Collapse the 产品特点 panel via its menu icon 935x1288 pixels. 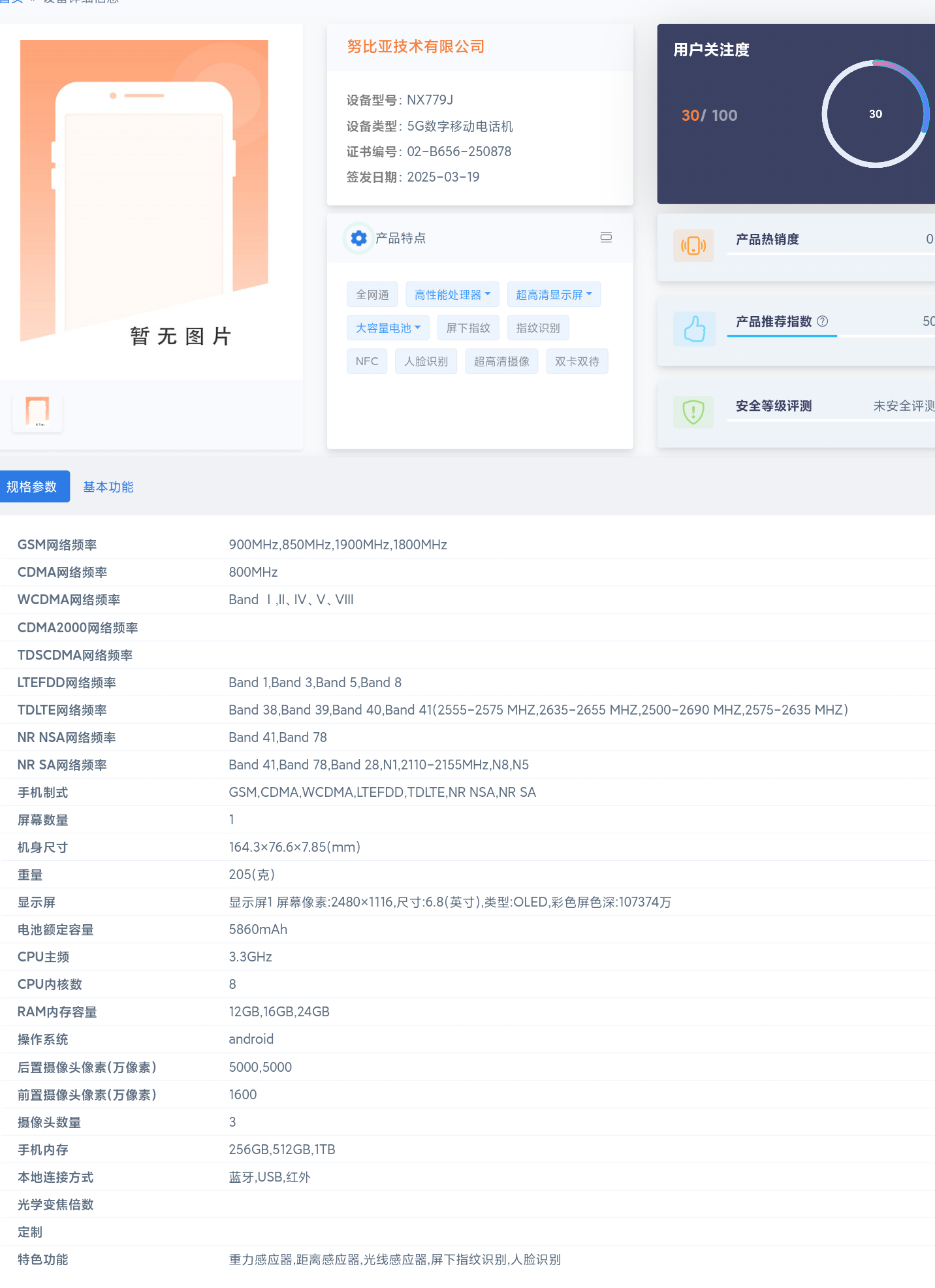pyautogui.click(x=606, y=237)
